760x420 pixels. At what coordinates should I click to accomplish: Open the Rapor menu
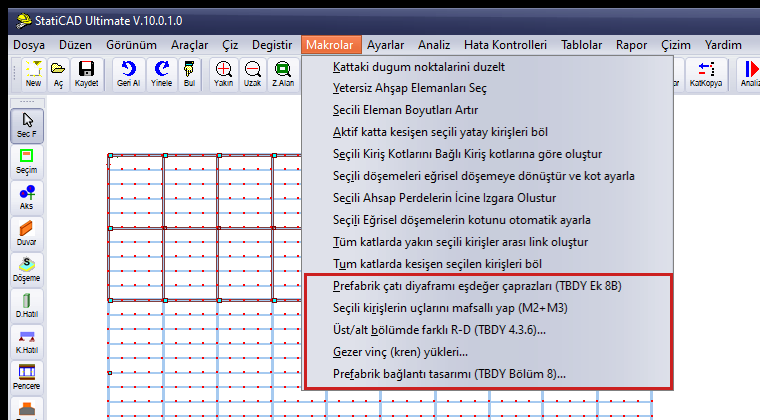(x=631, y=45)
